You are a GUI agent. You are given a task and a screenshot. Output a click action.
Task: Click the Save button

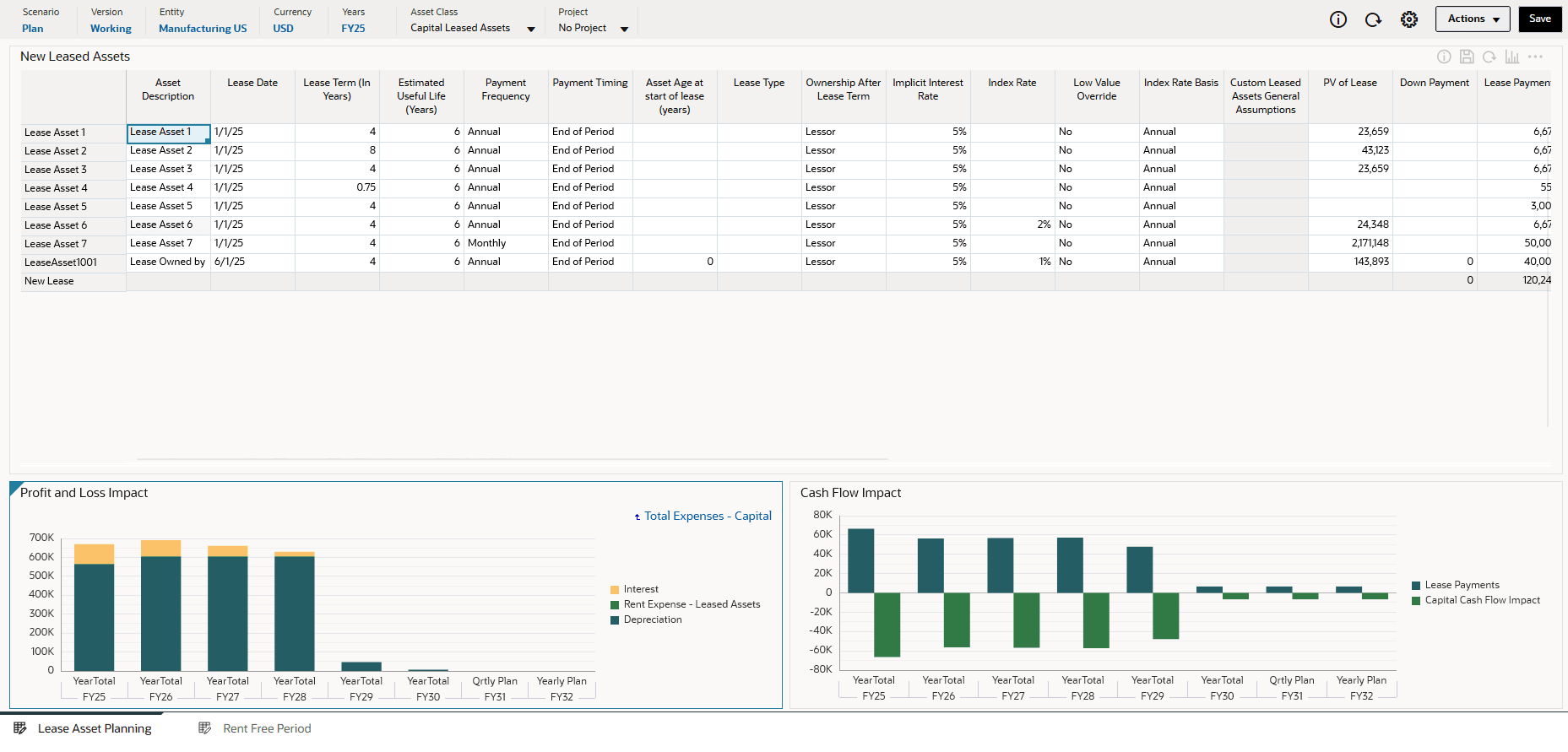1539,19
